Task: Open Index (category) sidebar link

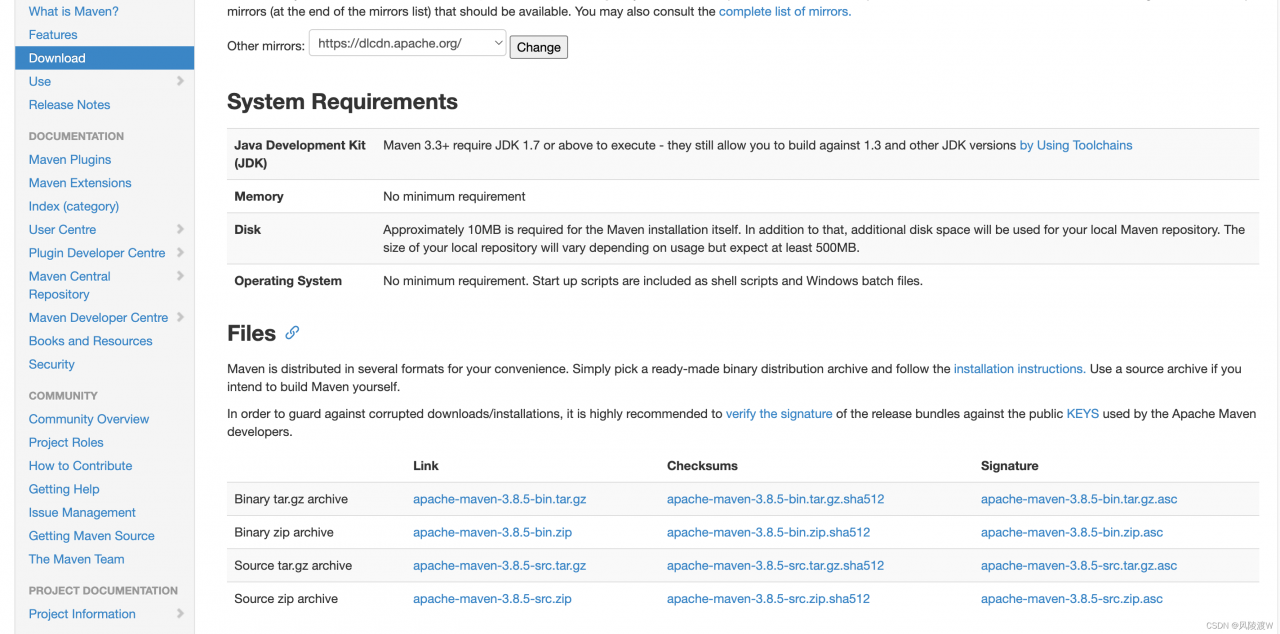Action: point(74,206)
